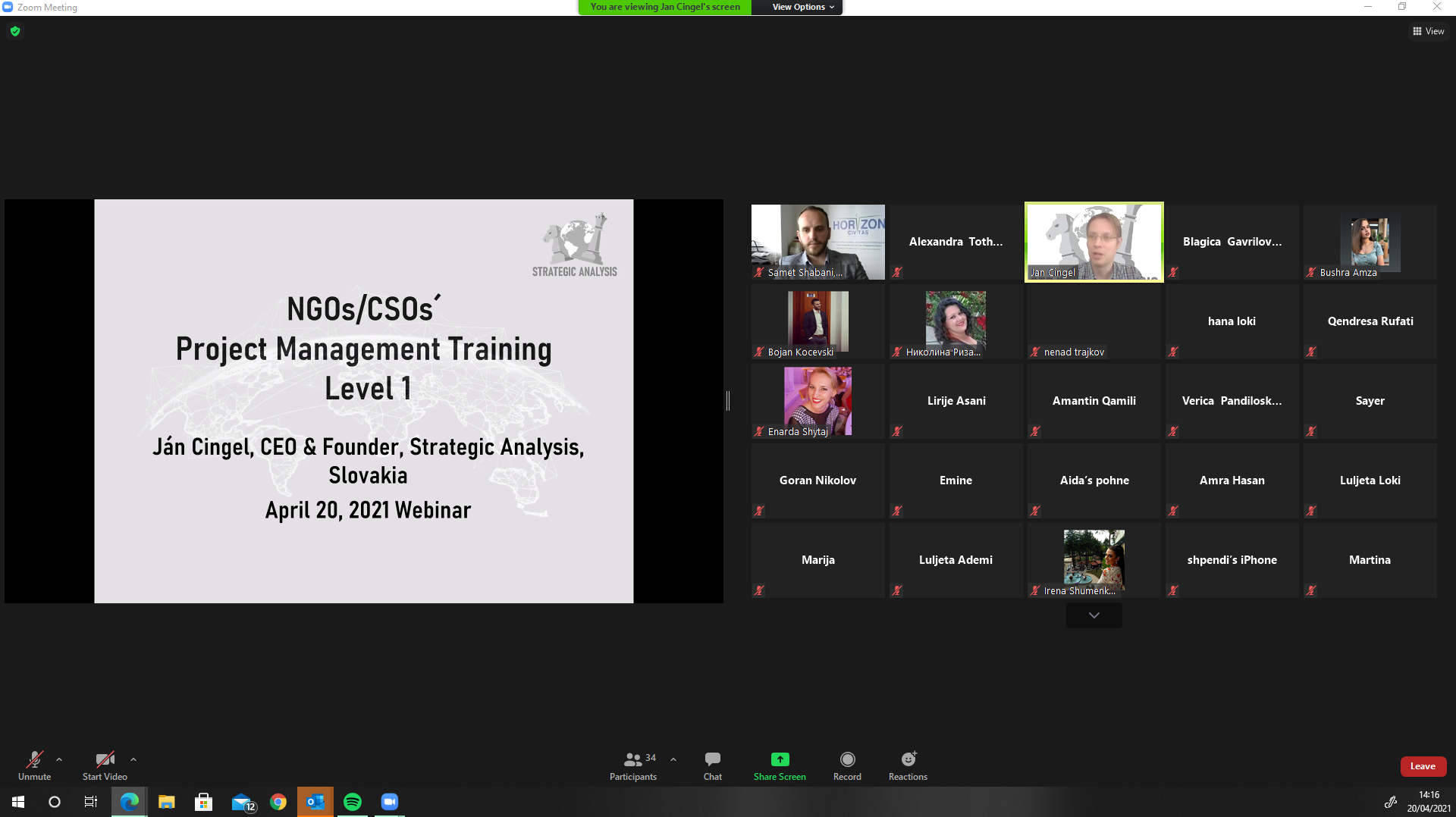
Task: Click Bushra Amza's participant tile
Action: [1370, 242]
